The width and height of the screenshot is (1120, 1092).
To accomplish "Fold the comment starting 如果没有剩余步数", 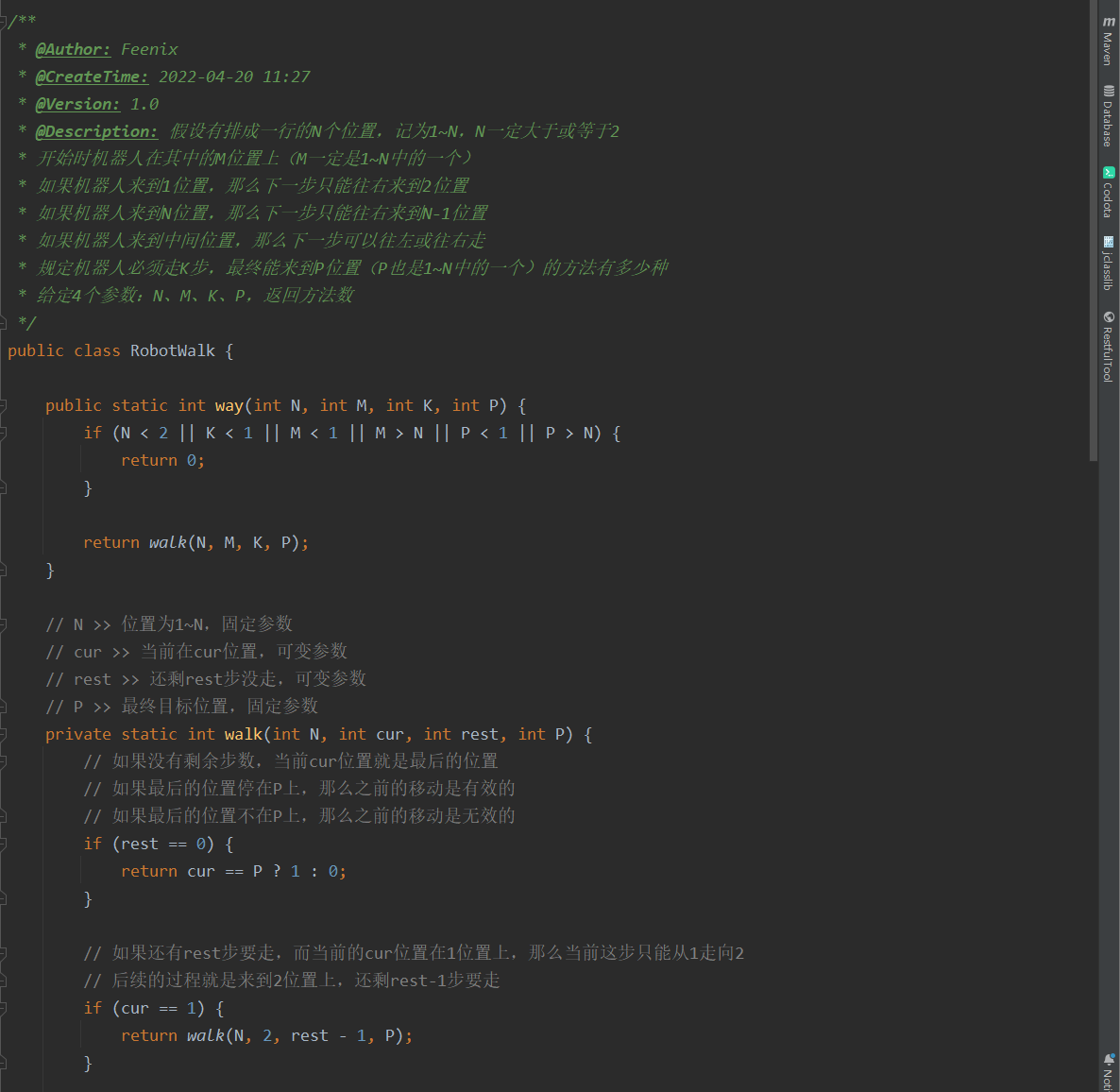I will click(3, 761).
